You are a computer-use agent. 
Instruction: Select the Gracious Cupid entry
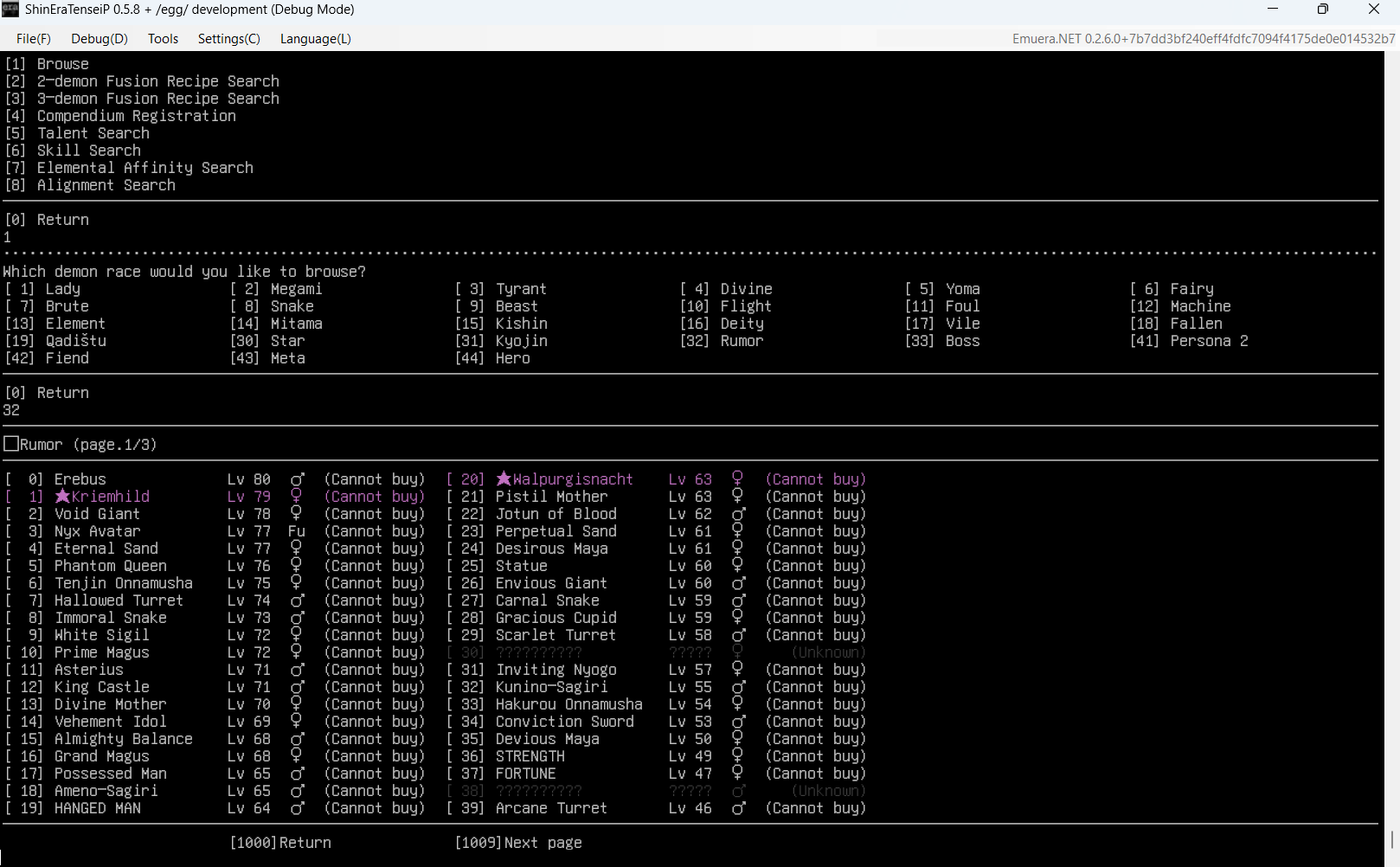[656, 618]
